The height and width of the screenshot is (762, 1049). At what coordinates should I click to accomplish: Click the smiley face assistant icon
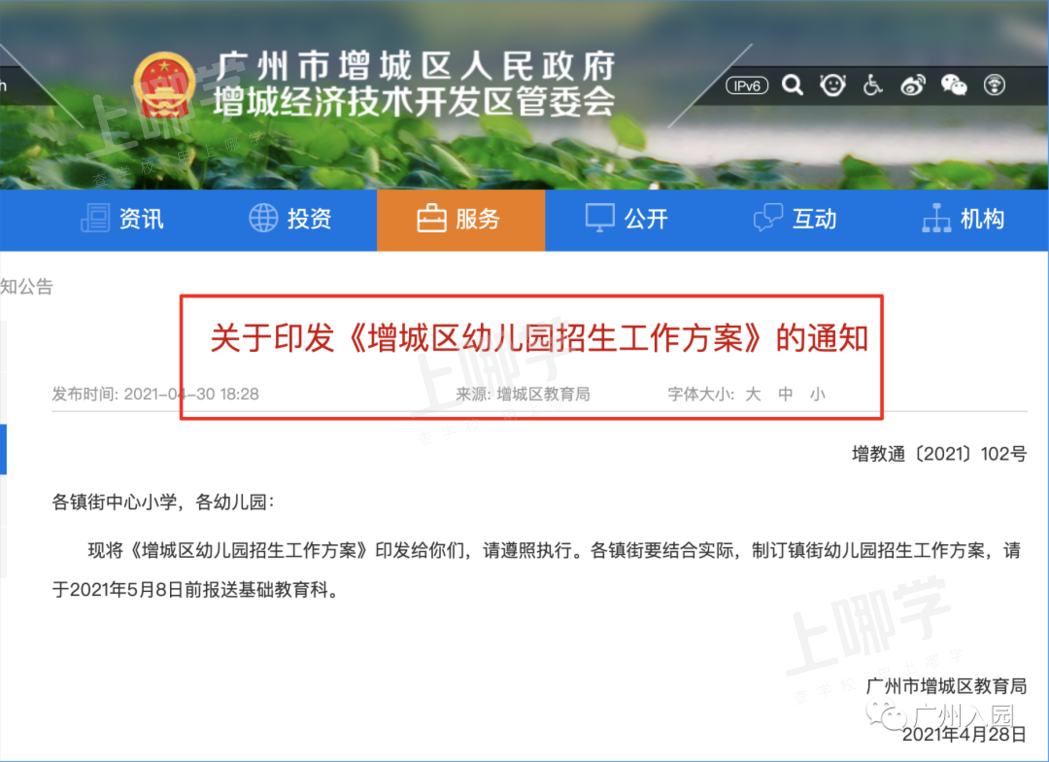[x=832, y=85]
